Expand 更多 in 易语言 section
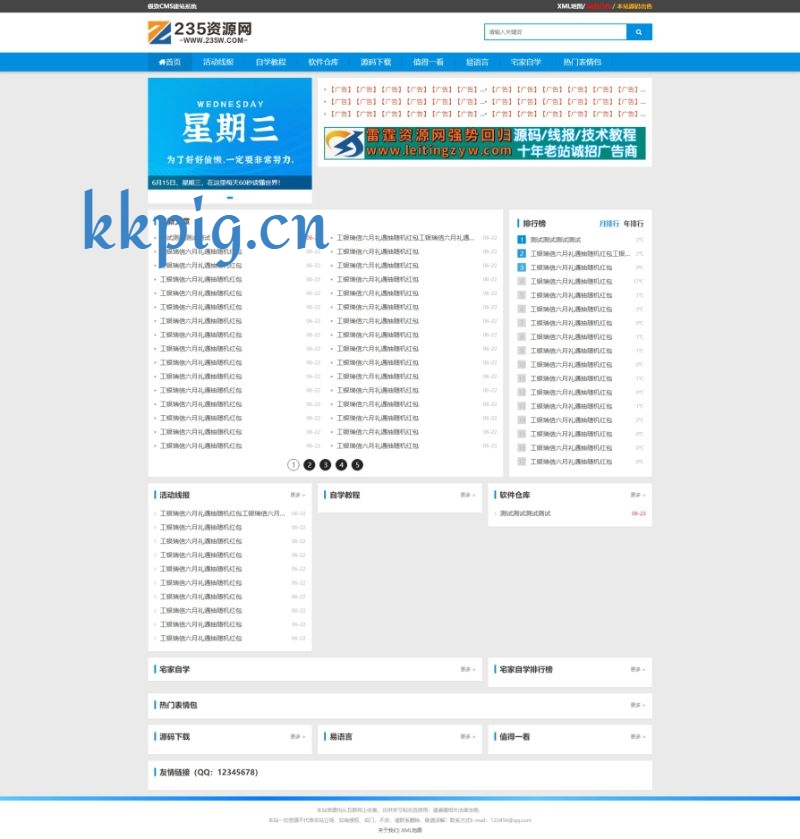Screen dimensions: 800x839 (x=468, y=737)
